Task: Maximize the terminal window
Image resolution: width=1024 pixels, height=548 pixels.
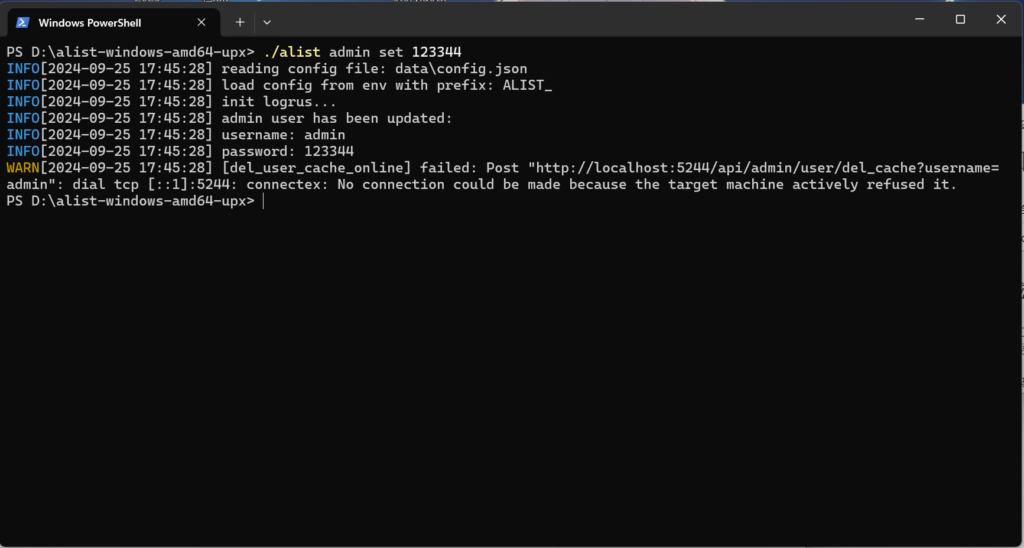Action: click(x=960, y=20)
